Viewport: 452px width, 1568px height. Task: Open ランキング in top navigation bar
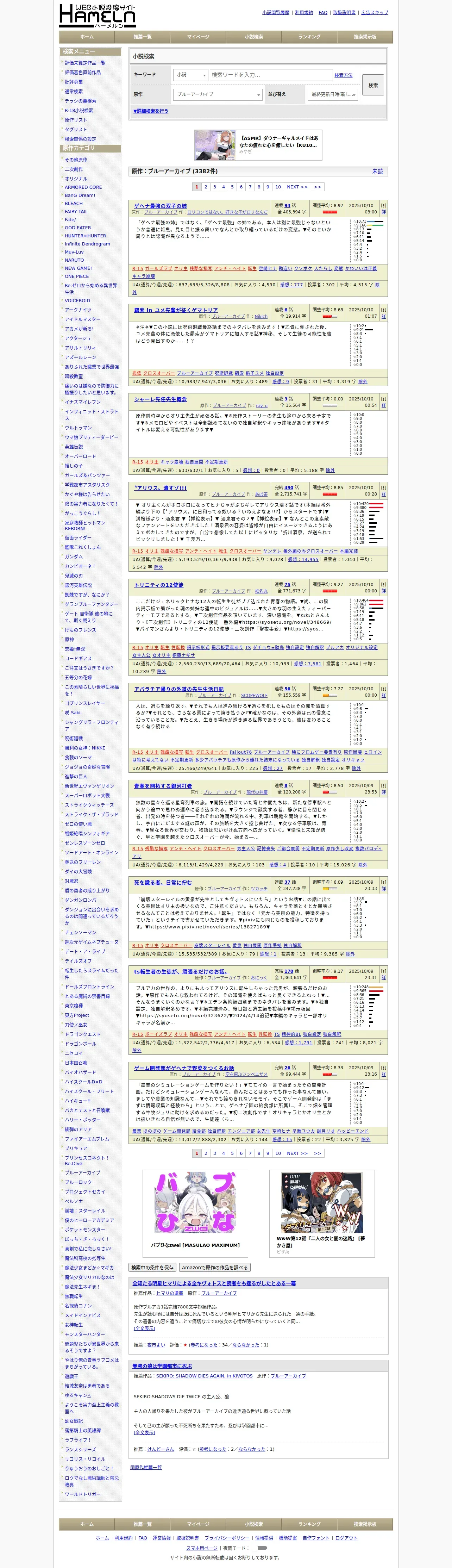coord(310,37)
